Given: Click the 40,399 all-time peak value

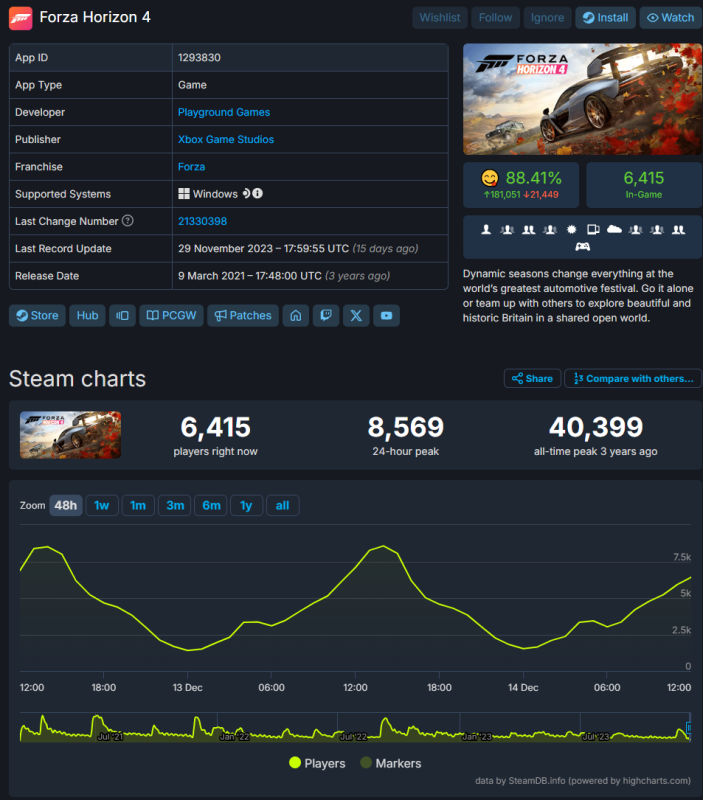Looking at the screenshot, I should tap(595, 428).
